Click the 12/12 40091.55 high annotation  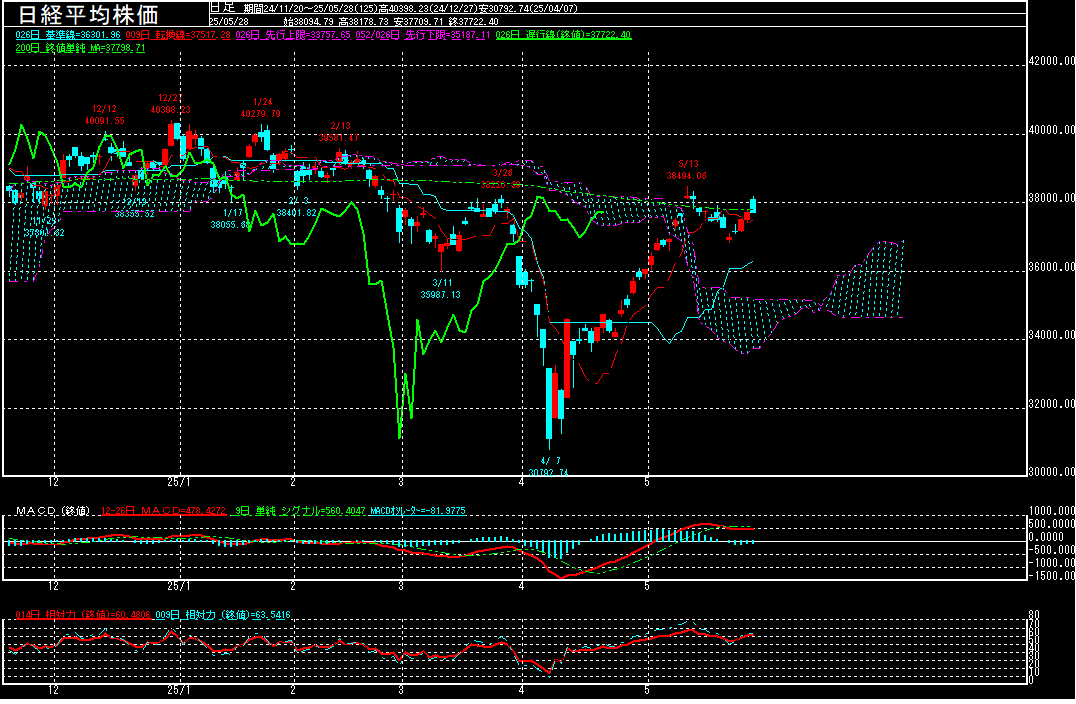pos(104,115)
